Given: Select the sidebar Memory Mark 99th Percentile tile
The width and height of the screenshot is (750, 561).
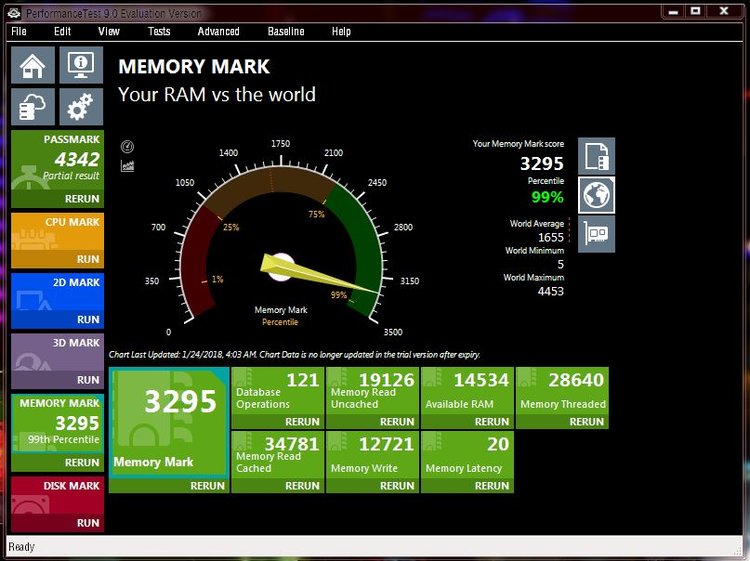Looking at the screenshot, I should (x=57, y=424).
